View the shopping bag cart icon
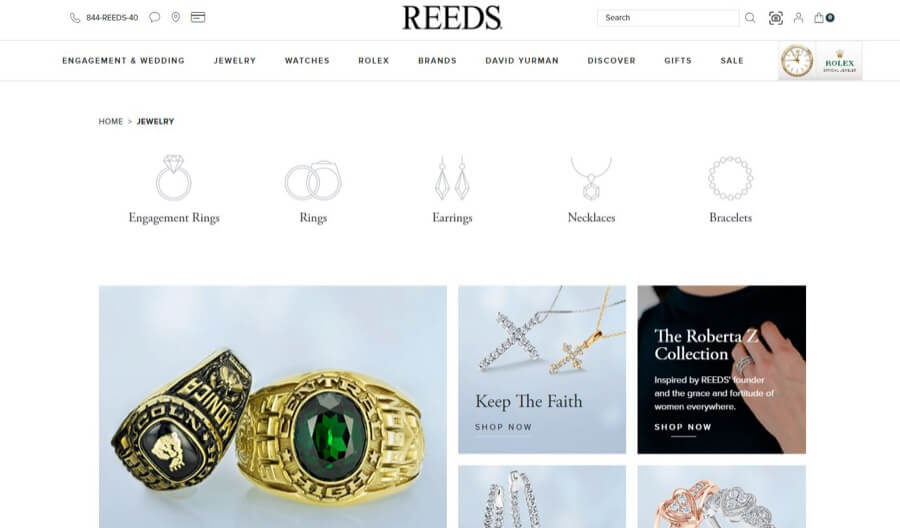This screenshot has height=528, width=900. [824, 18]
